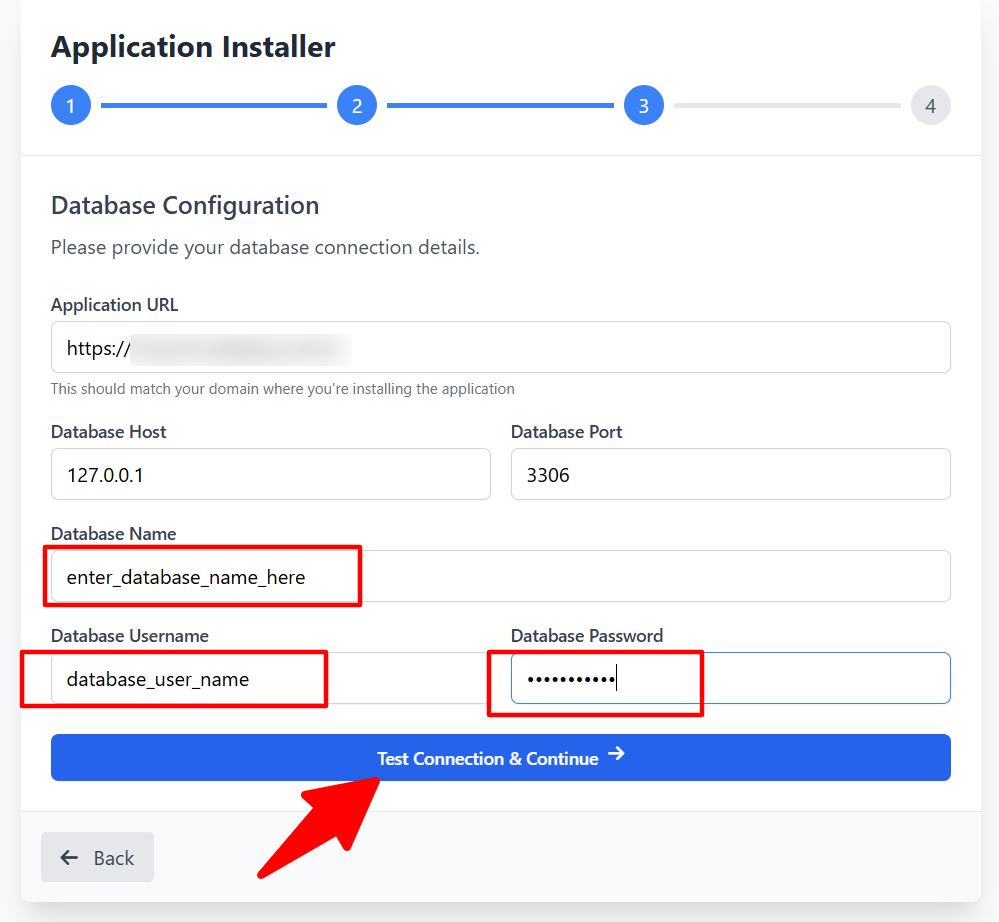Go back using the Back button
The width and height of the screenshot is (999, 922).
(97, 857)
